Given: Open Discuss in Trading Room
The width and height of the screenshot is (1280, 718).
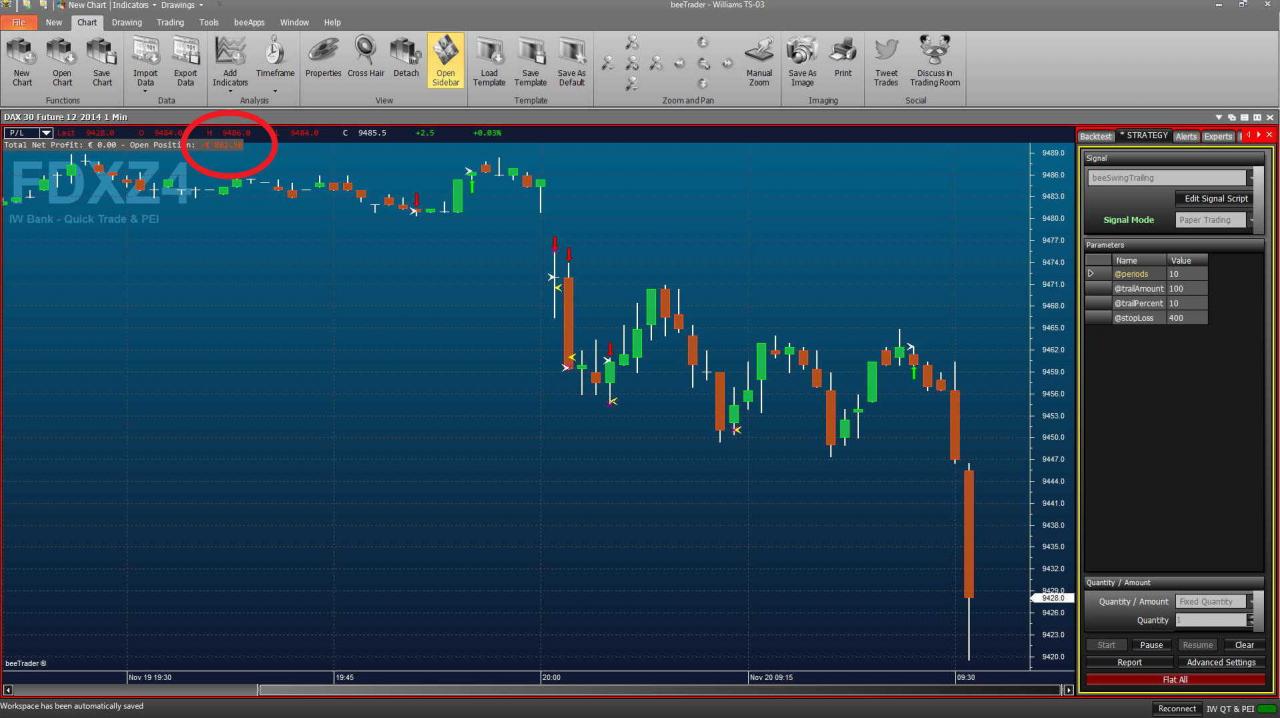Looking at the screenshot, I should (x=935, y=62).
